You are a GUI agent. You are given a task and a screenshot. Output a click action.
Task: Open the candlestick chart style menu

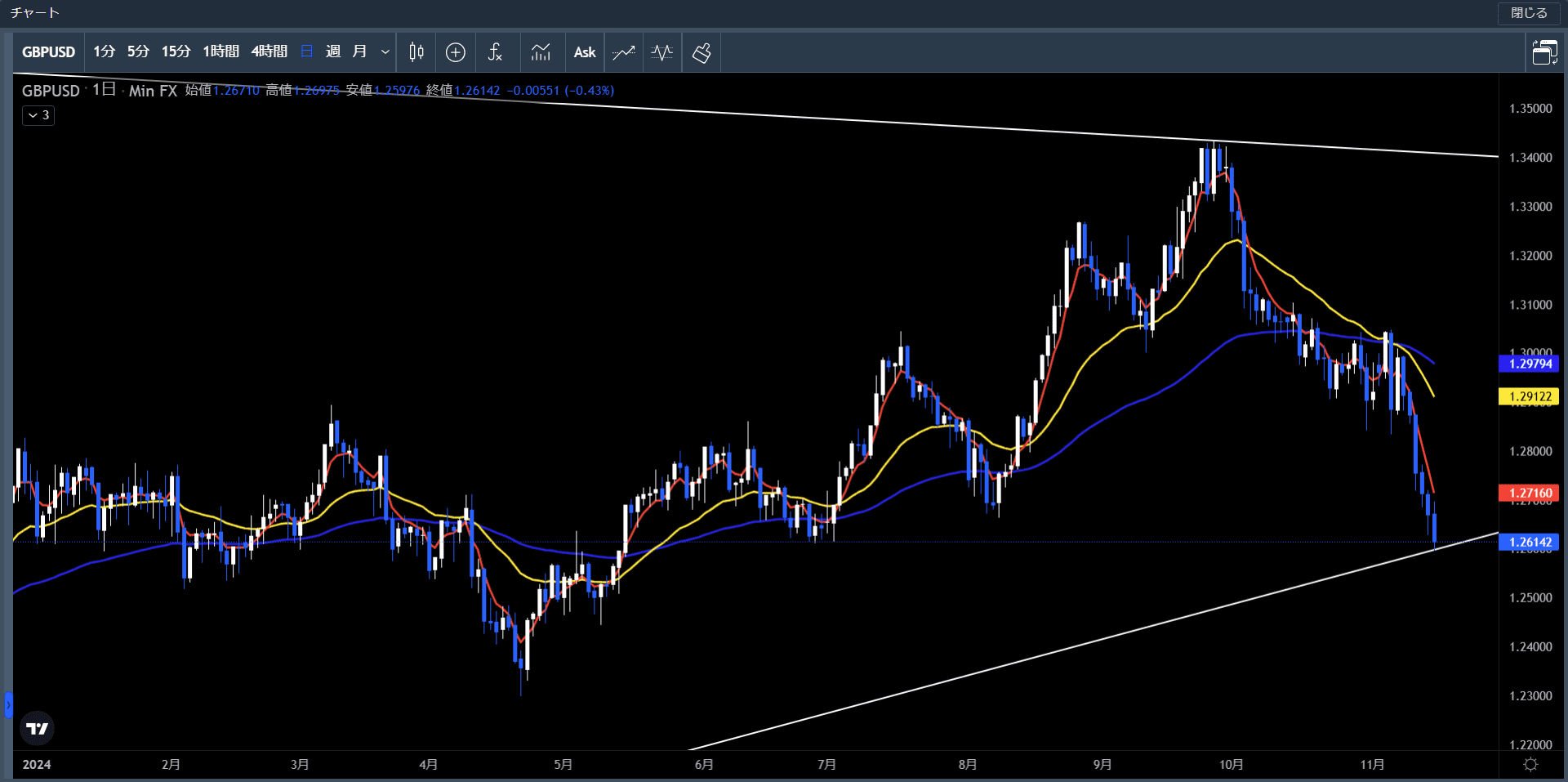click(x=416, y=52)
